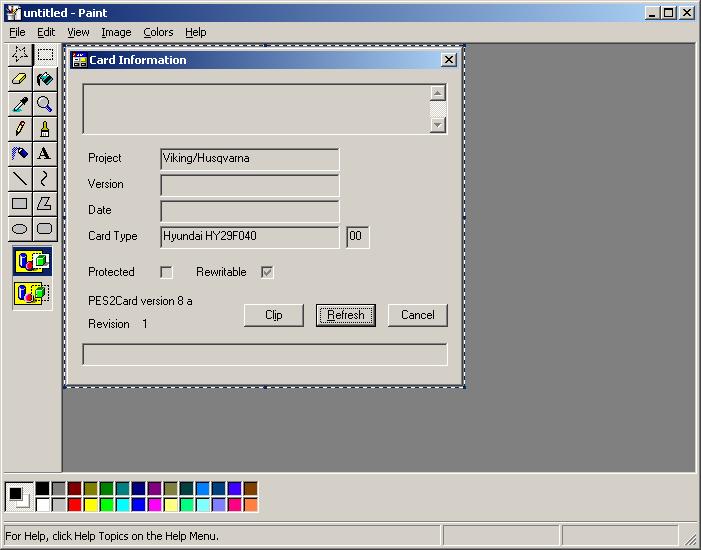Select the magenta color swatch

155,505
